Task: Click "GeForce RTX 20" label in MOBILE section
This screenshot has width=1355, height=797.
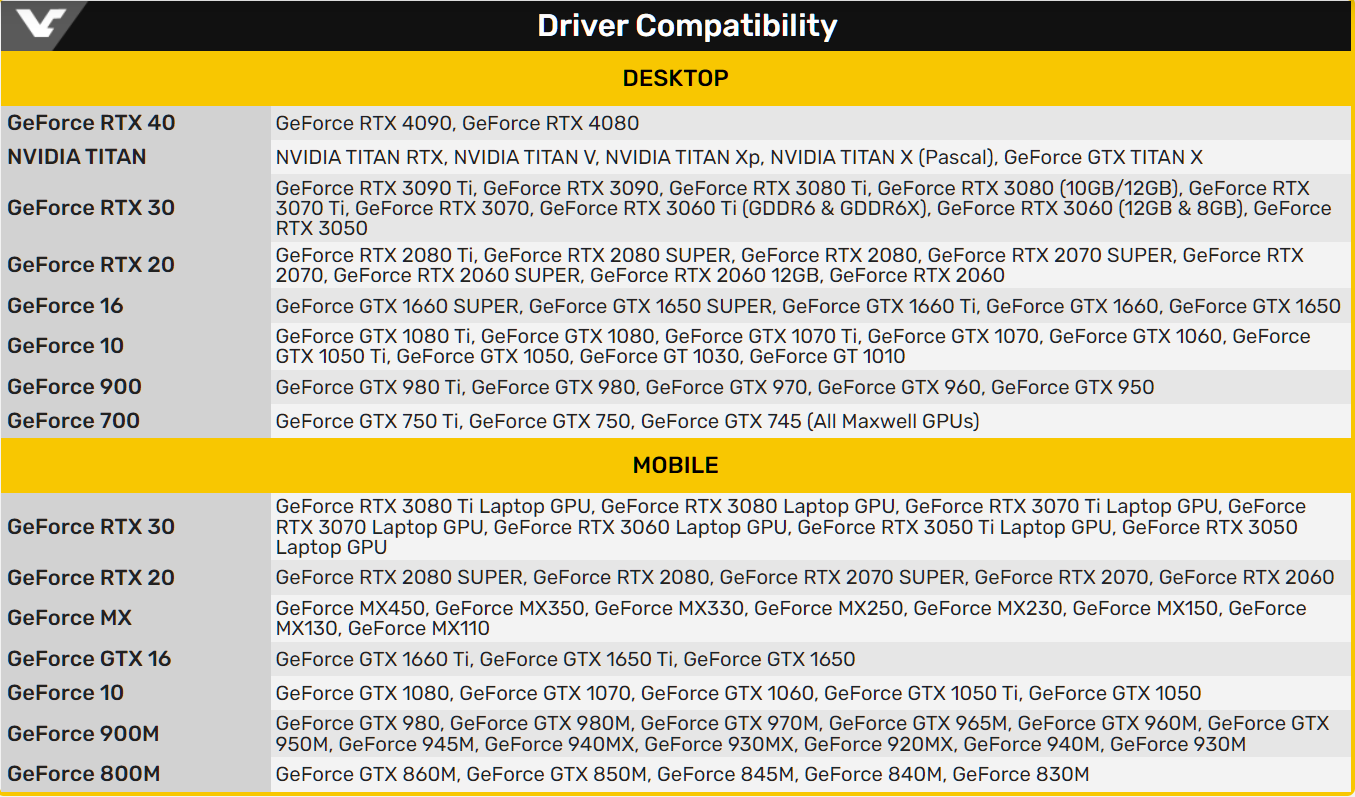Action: pyautogui.click(x=91, y=578)
